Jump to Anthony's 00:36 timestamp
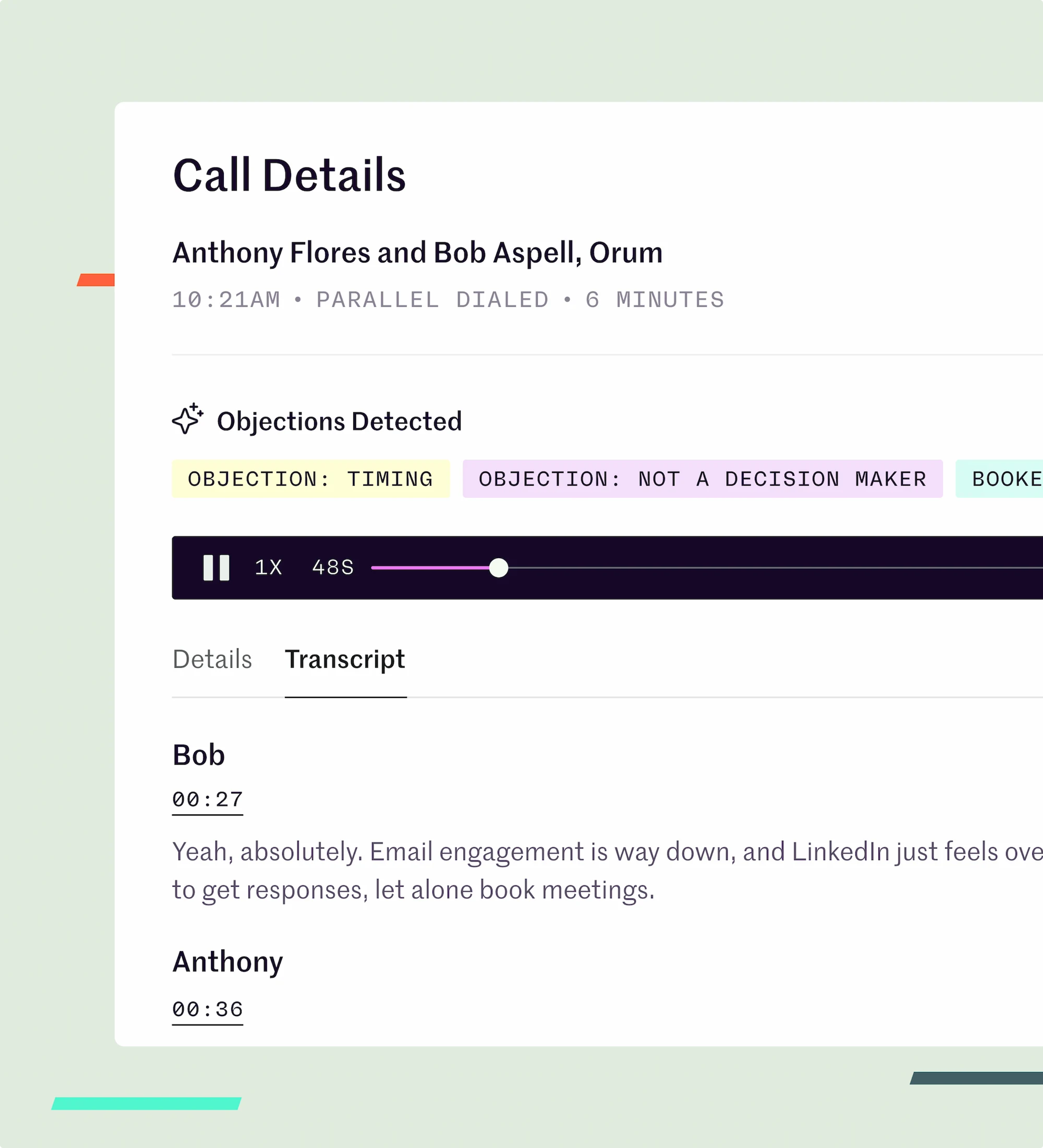1043x1148 pixels. pos(207,1009)
